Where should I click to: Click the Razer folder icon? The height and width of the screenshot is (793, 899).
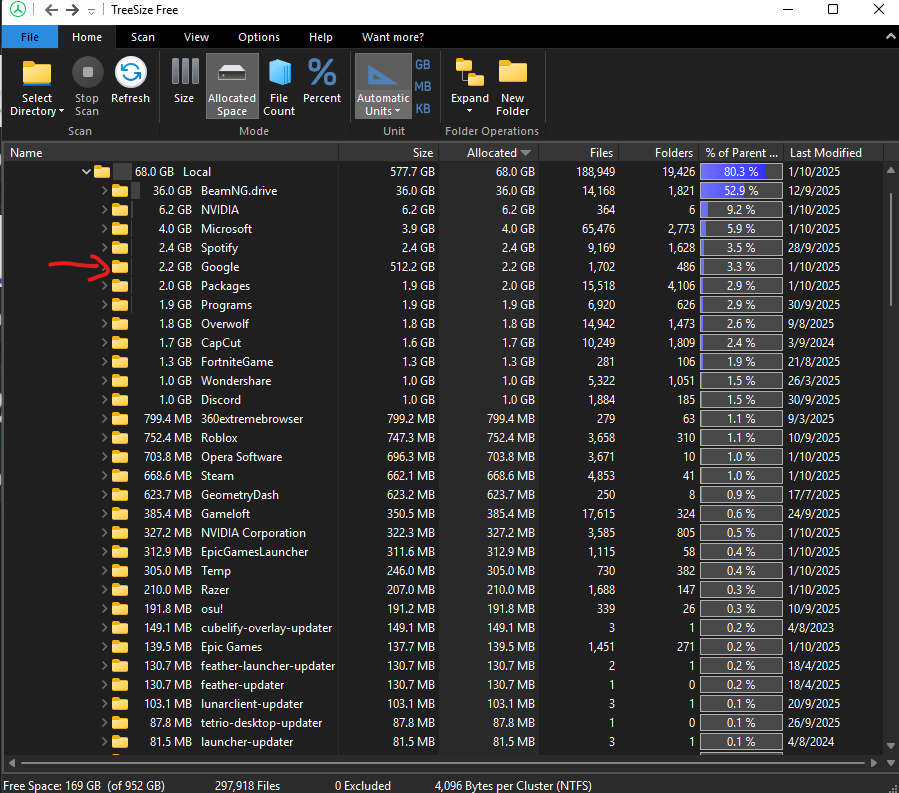120,589
